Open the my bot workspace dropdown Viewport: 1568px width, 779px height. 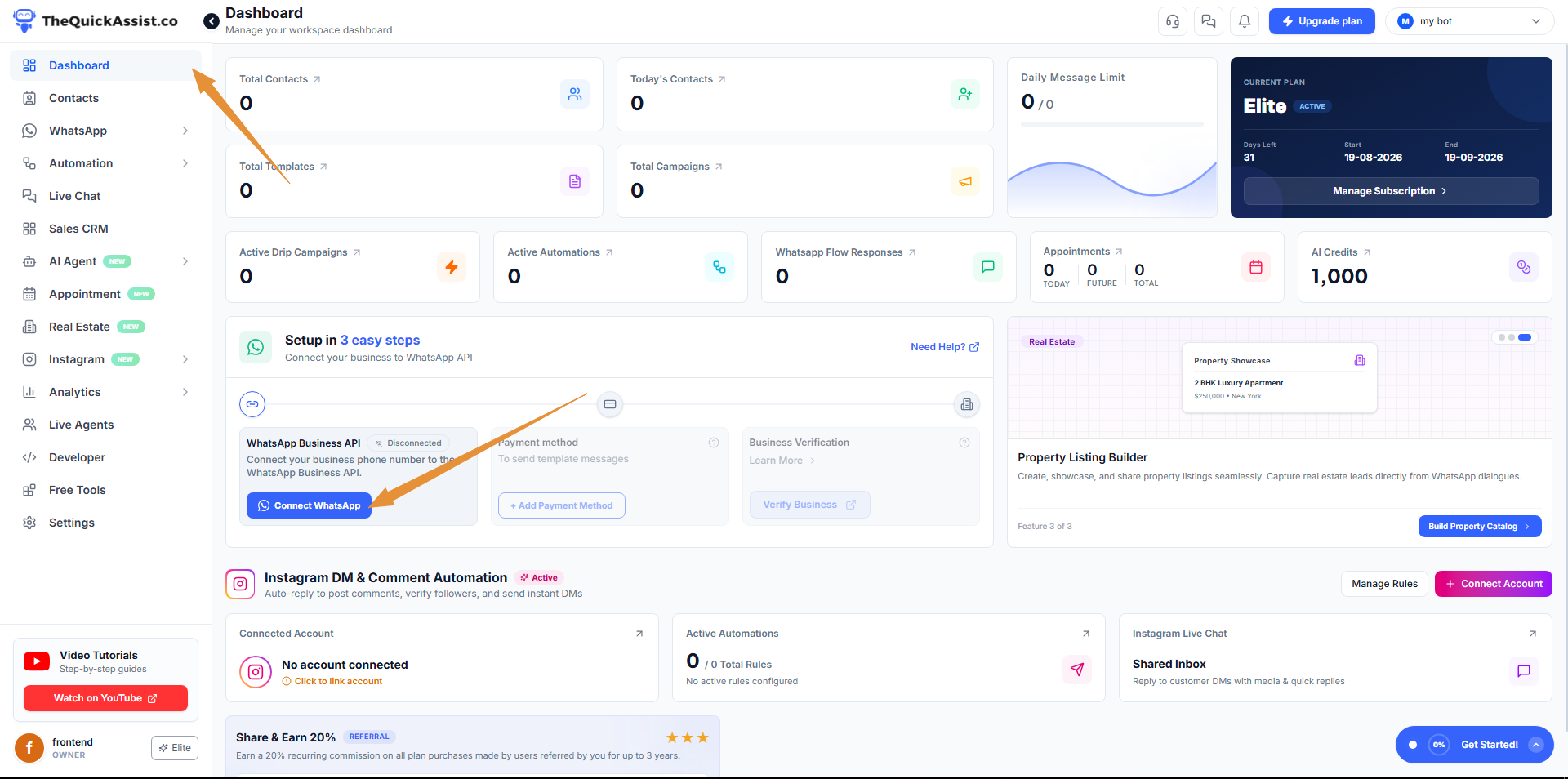[1469, 21]
